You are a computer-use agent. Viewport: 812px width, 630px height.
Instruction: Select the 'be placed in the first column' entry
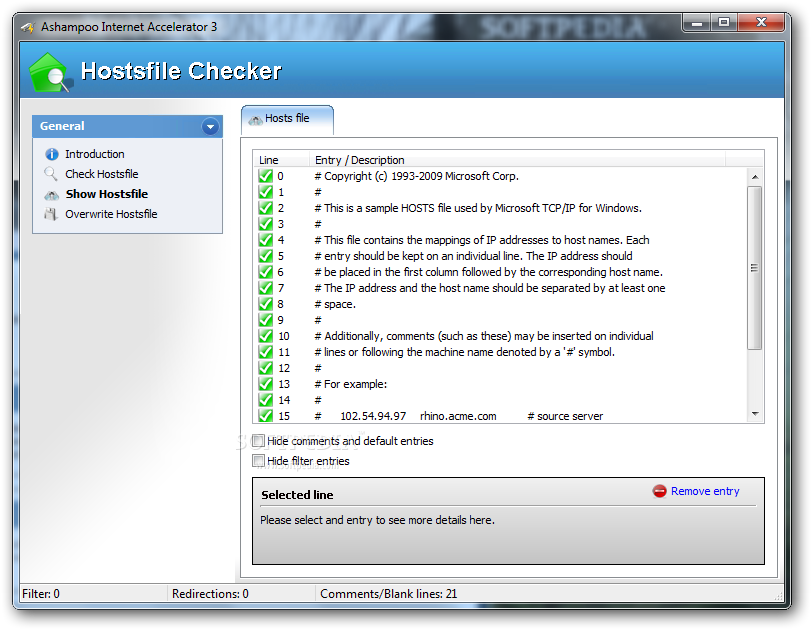tap(488, 272)
